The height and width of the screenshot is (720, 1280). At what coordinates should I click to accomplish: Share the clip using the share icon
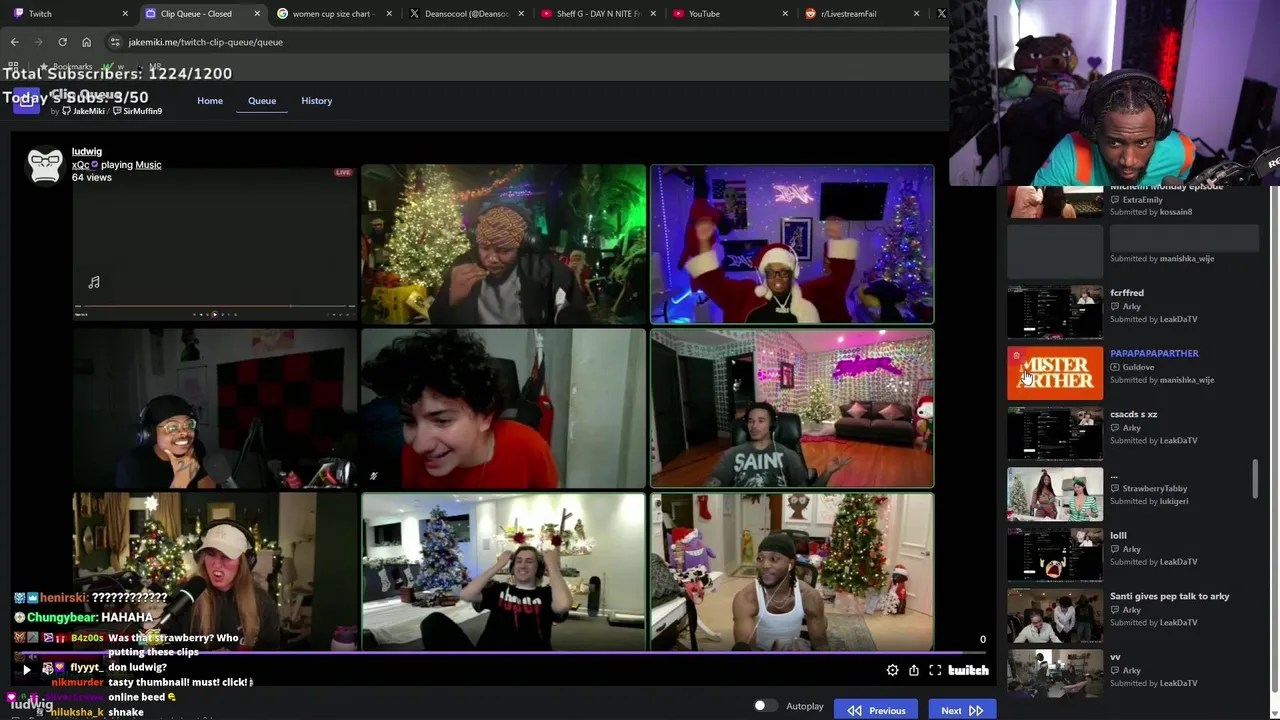(x=914, y=670)
